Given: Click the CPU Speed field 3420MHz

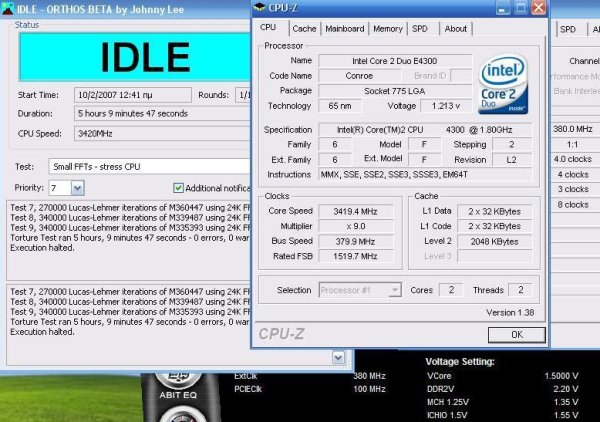Looking at the screenshot, I should (162, 134).
